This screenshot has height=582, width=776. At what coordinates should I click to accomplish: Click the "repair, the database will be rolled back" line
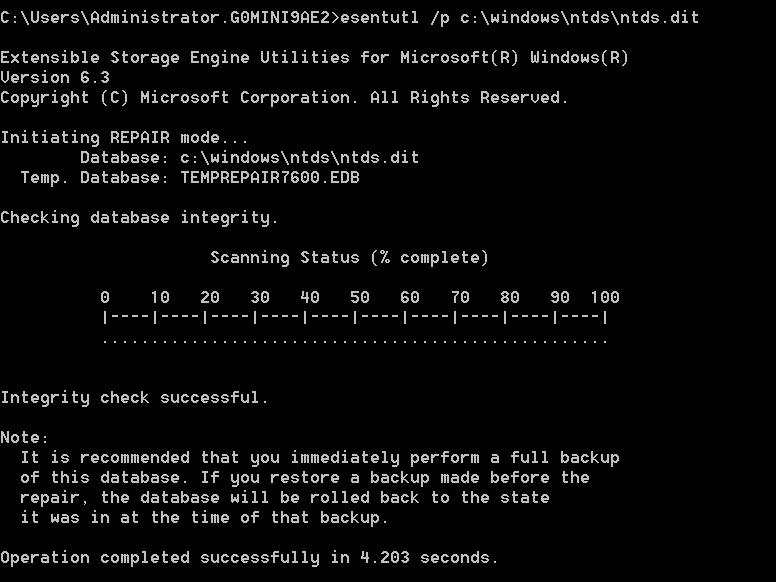pyautogui.click(x=284, y=498)
